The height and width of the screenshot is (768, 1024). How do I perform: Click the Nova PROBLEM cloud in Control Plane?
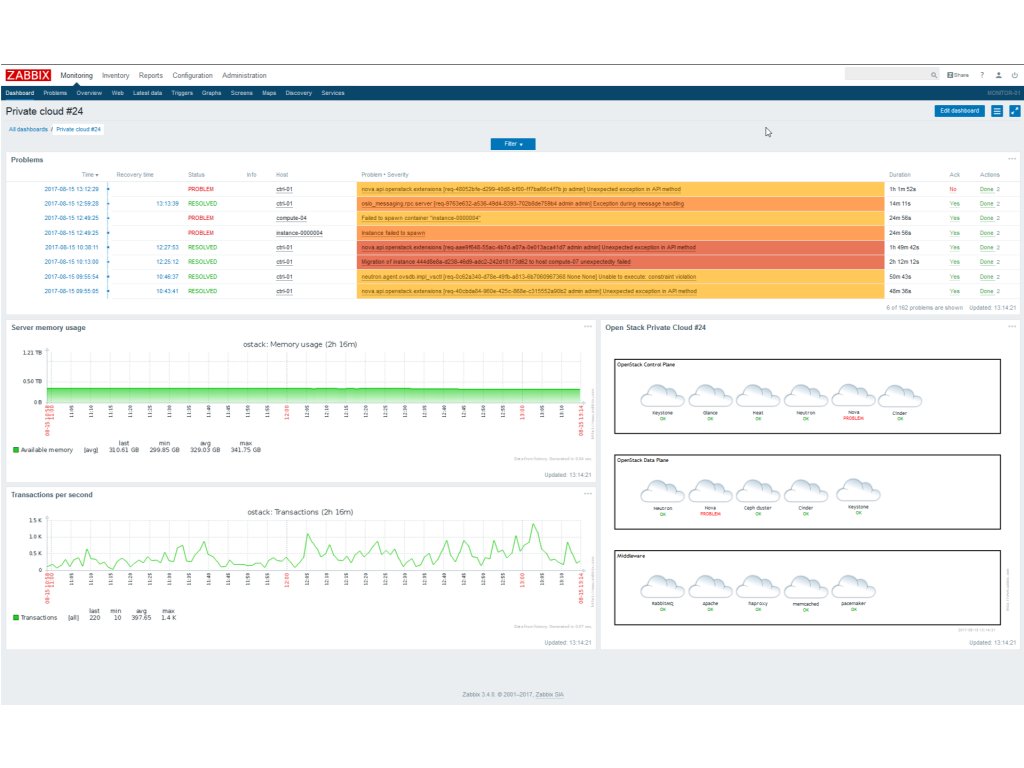tap(853, 400)
